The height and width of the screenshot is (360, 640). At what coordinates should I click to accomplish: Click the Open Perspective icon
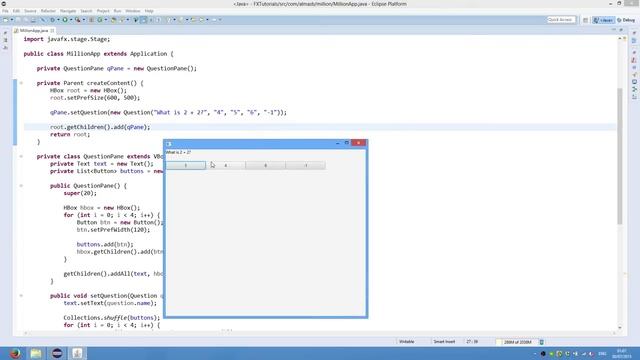[x=585, y=20]
